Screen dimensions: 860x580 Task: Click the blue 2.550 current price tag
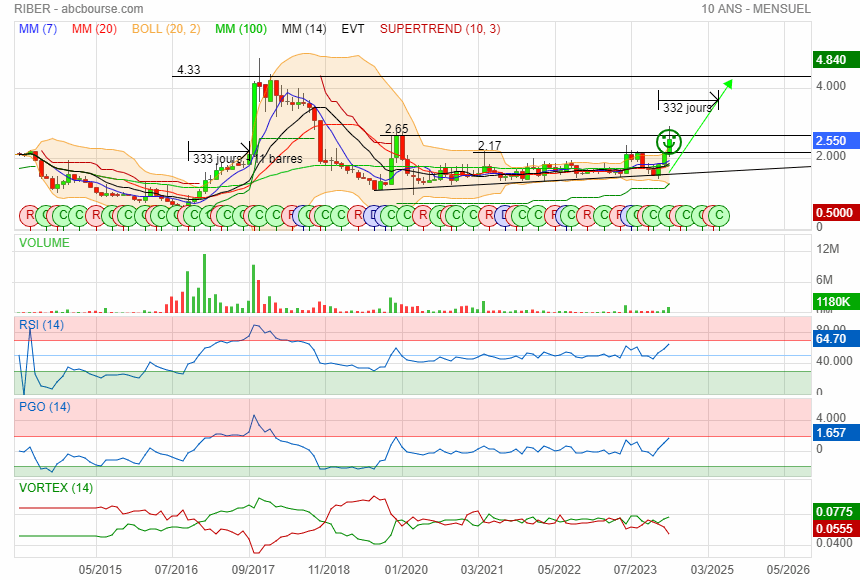click(x=836, y=140)
